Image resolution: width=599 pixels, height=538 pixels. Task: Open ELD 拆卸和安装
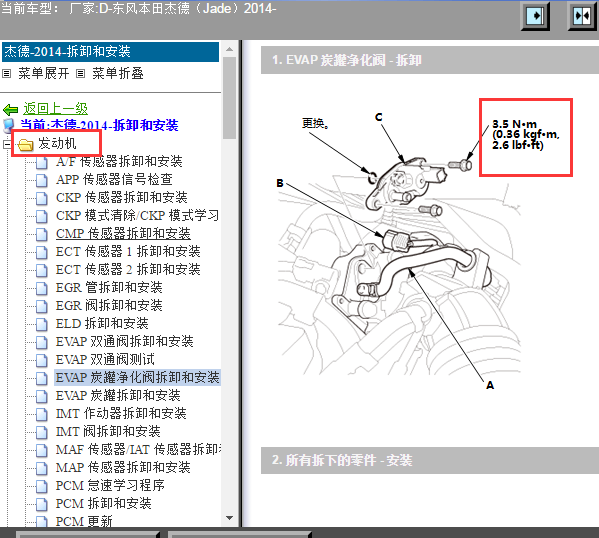[x=102, y=324]
